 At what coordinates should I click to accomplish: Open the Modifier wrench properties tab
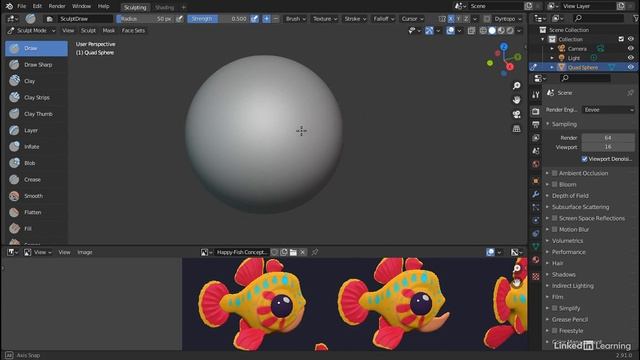[536, 194]
